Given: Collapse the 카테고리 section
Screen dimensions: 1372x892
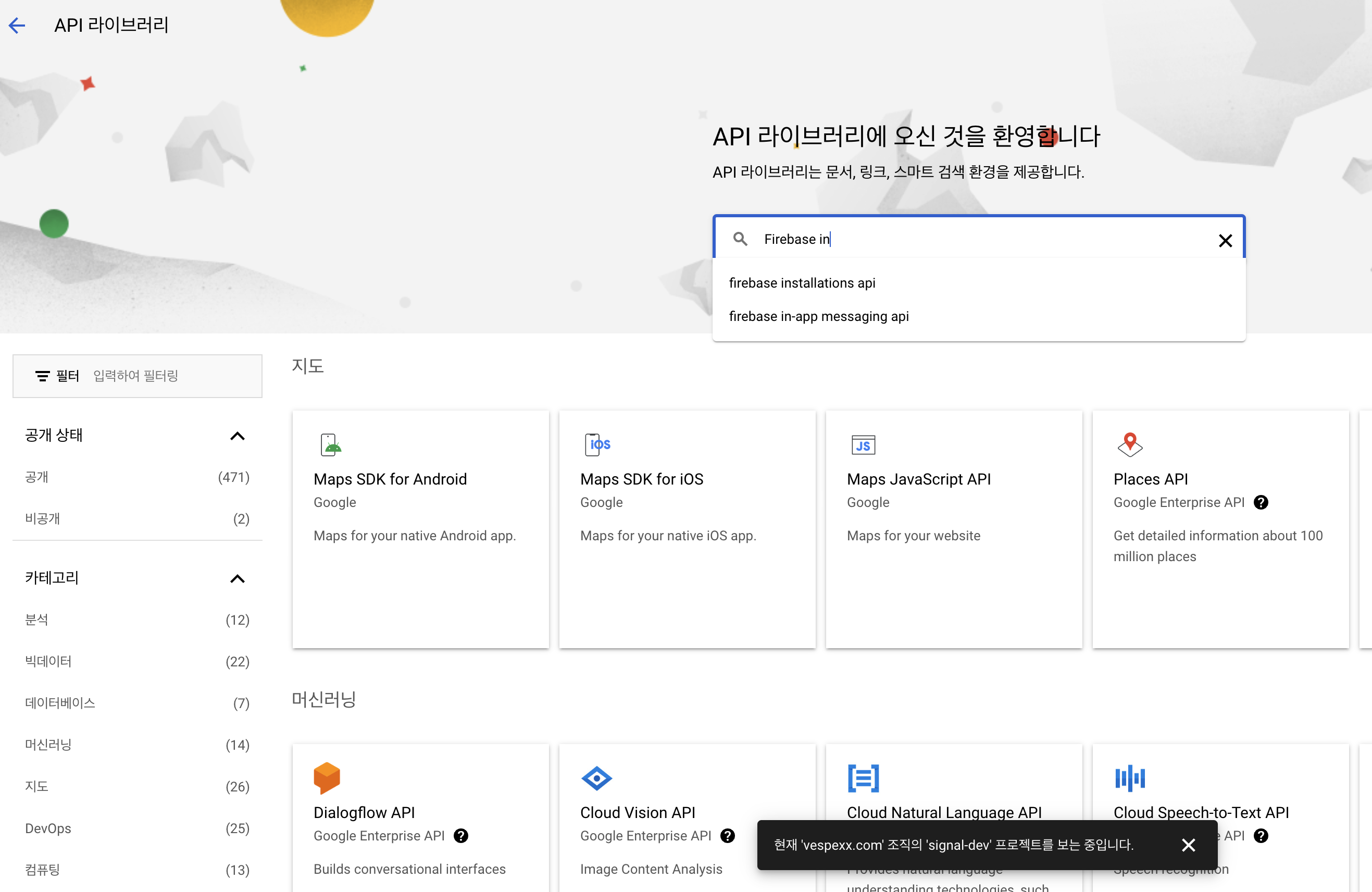Looking at the screenshot, I should [237, 578].
